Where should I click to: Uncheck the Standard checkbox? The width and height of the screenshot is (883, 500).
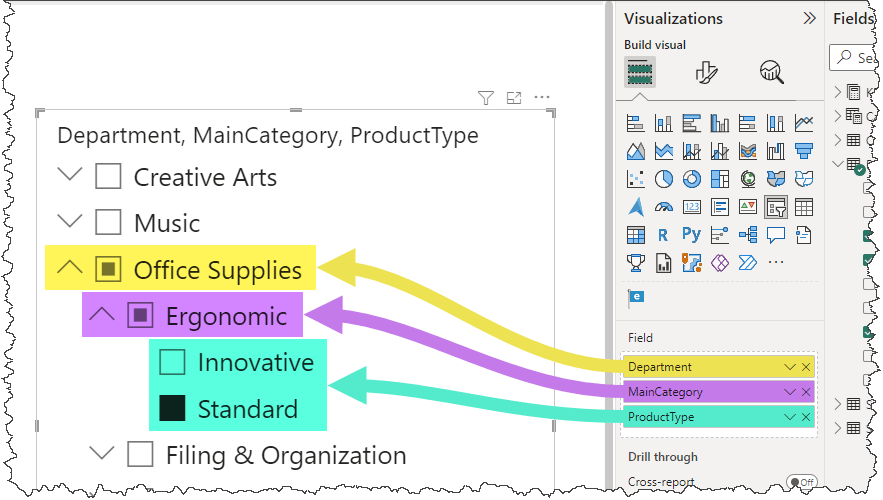point(172,409)
